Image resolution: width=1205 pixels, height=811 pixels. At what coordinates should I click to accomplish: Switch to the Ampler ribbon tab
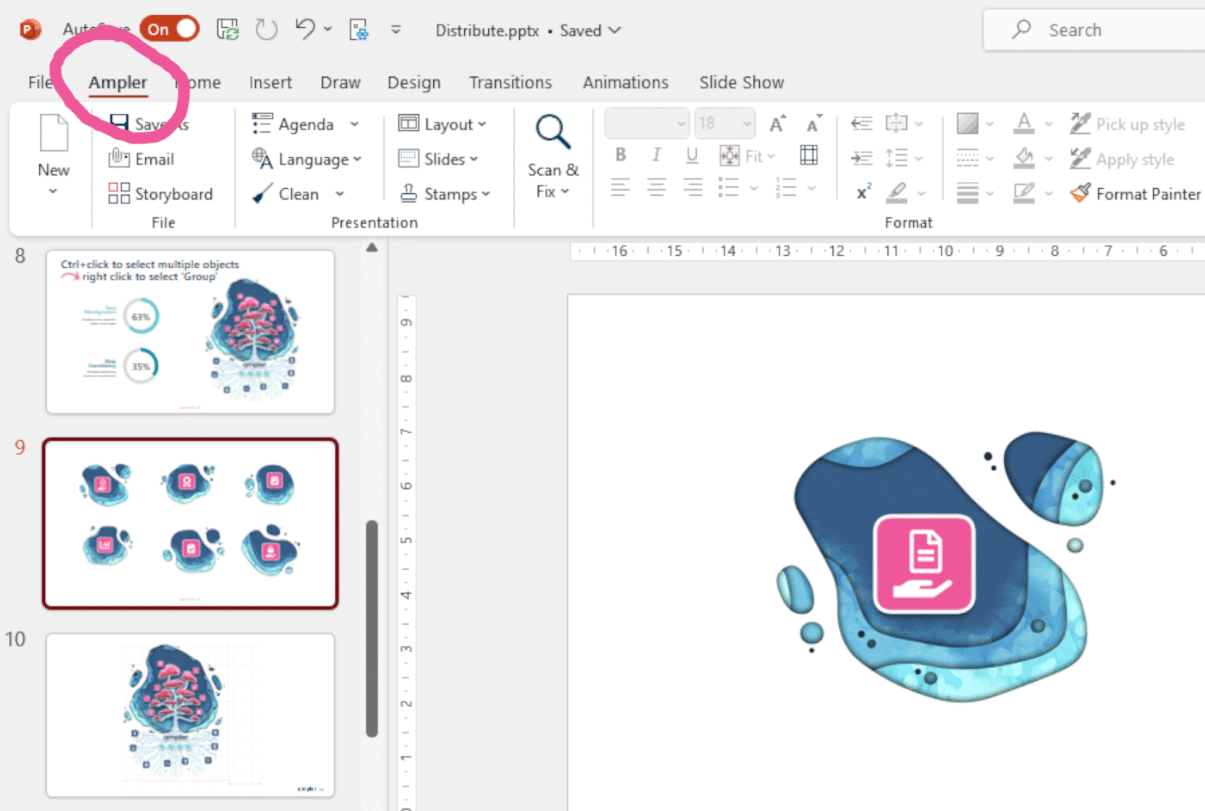pyautogui.click(x=117, y=82)
